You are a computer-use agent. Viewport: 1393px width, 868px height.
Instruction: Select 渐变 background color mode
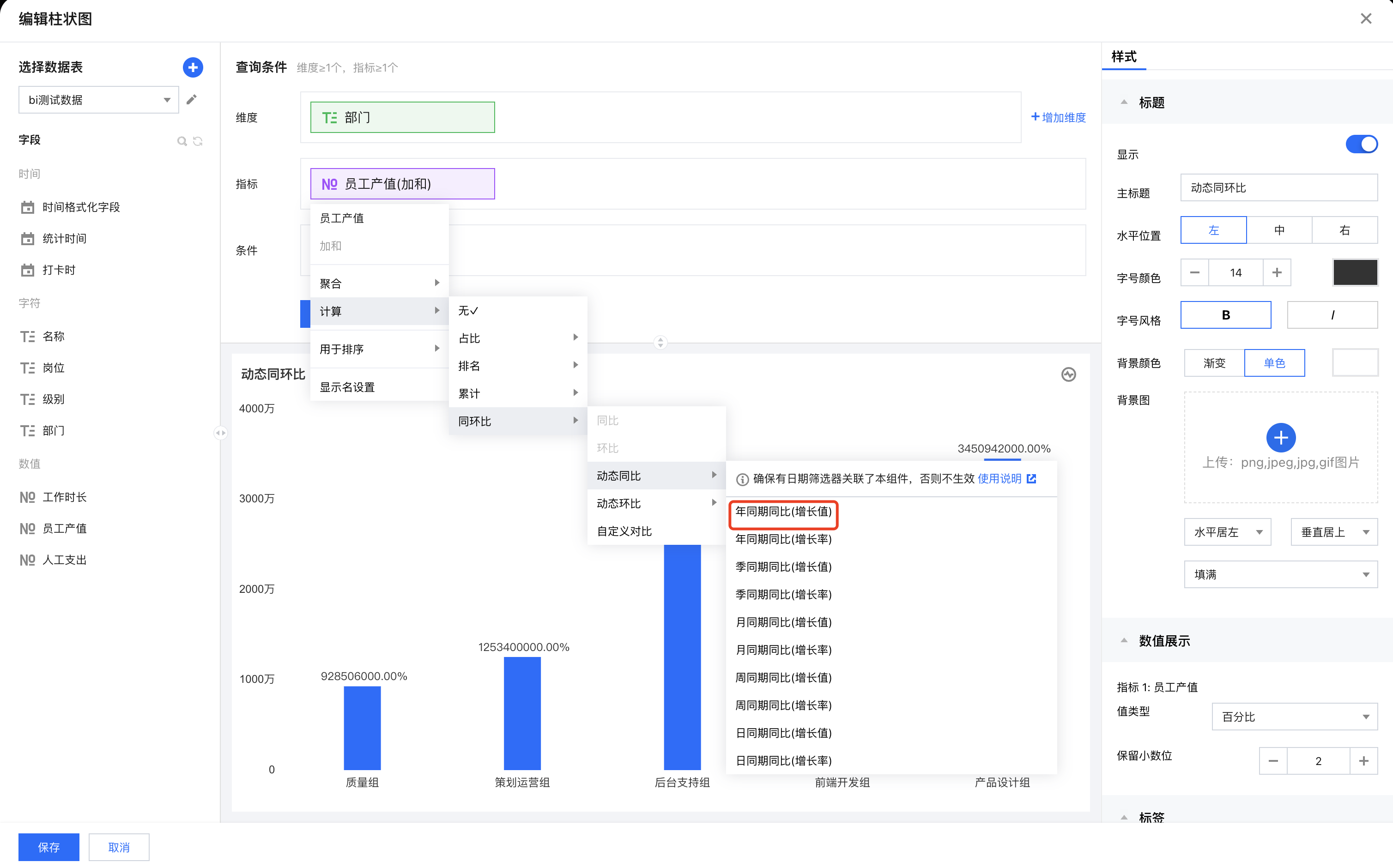coord(1214,363)
